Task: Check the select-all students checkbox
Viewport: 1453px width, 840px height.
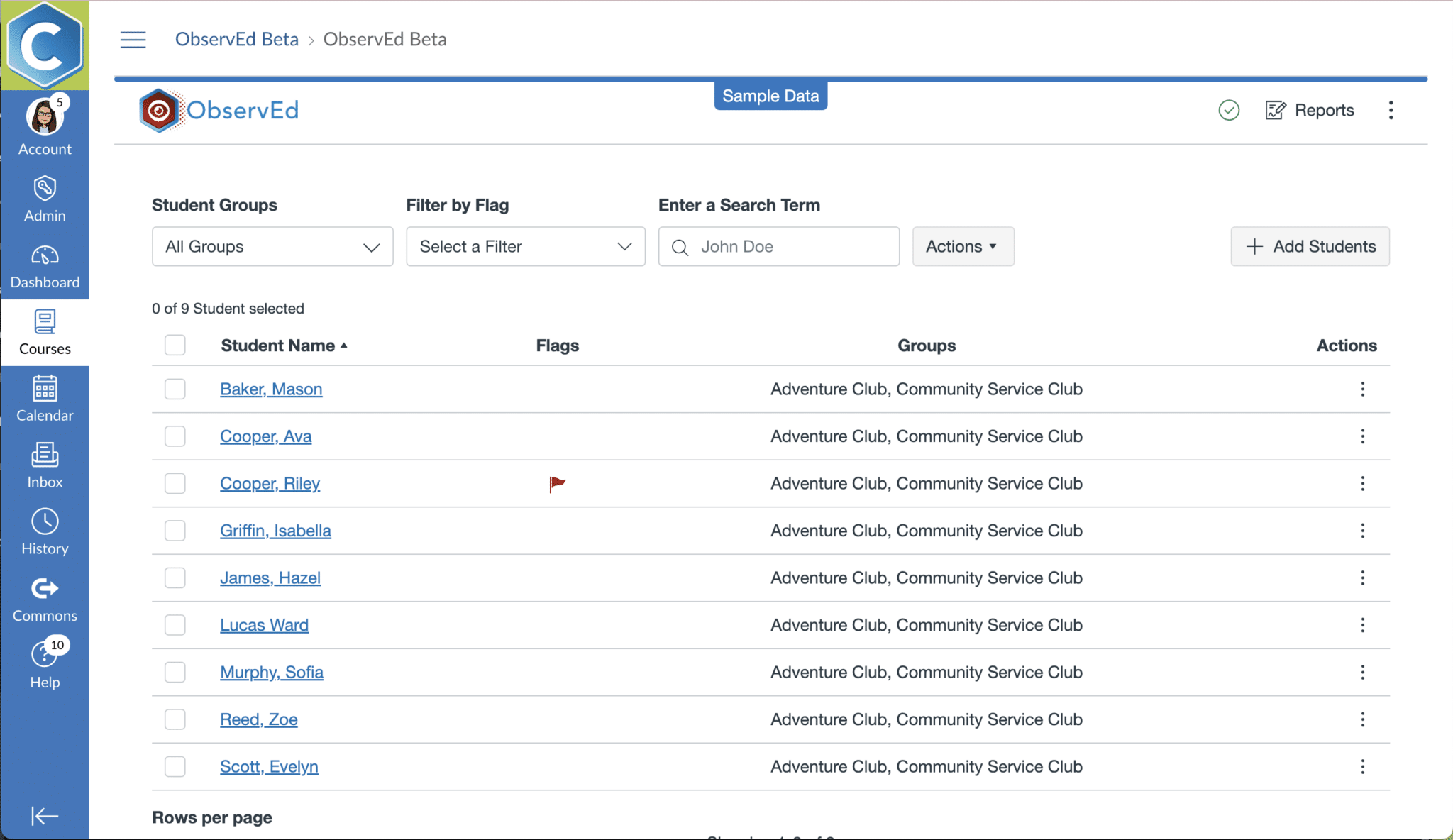Action: click(x=175, y=346)
